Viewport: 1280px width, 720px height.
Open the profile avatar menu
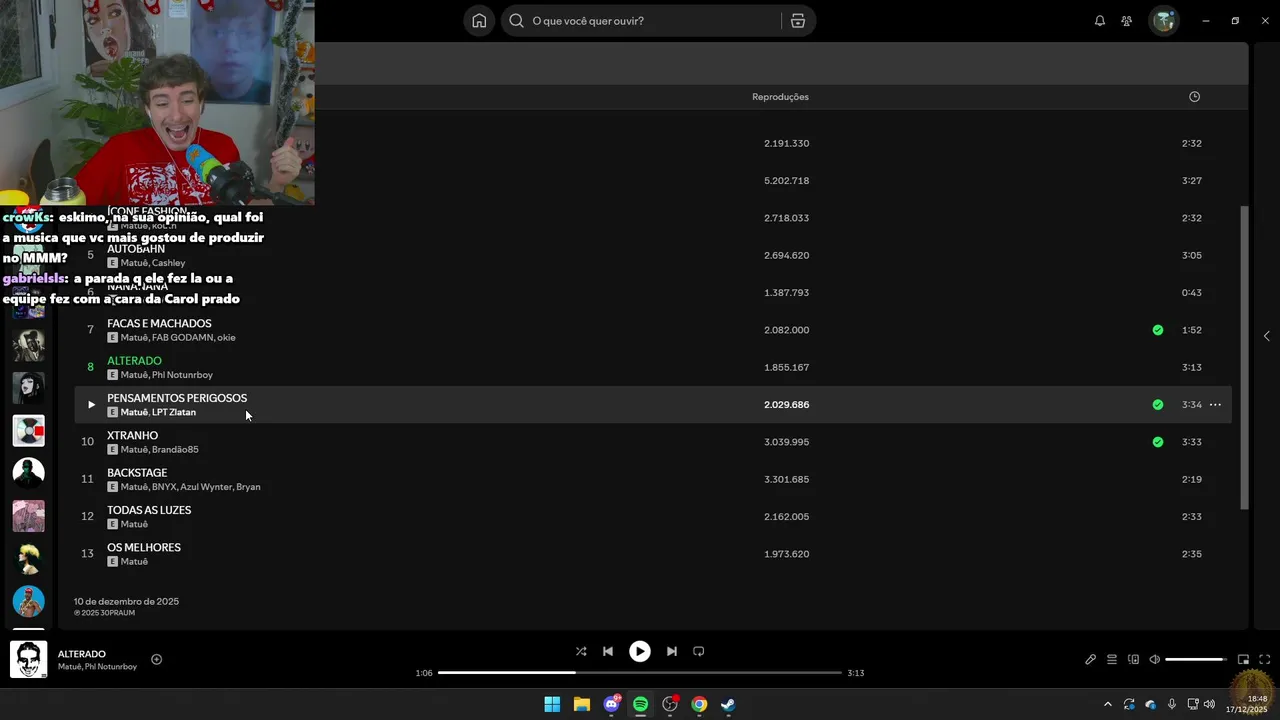tap(1164, 21)
